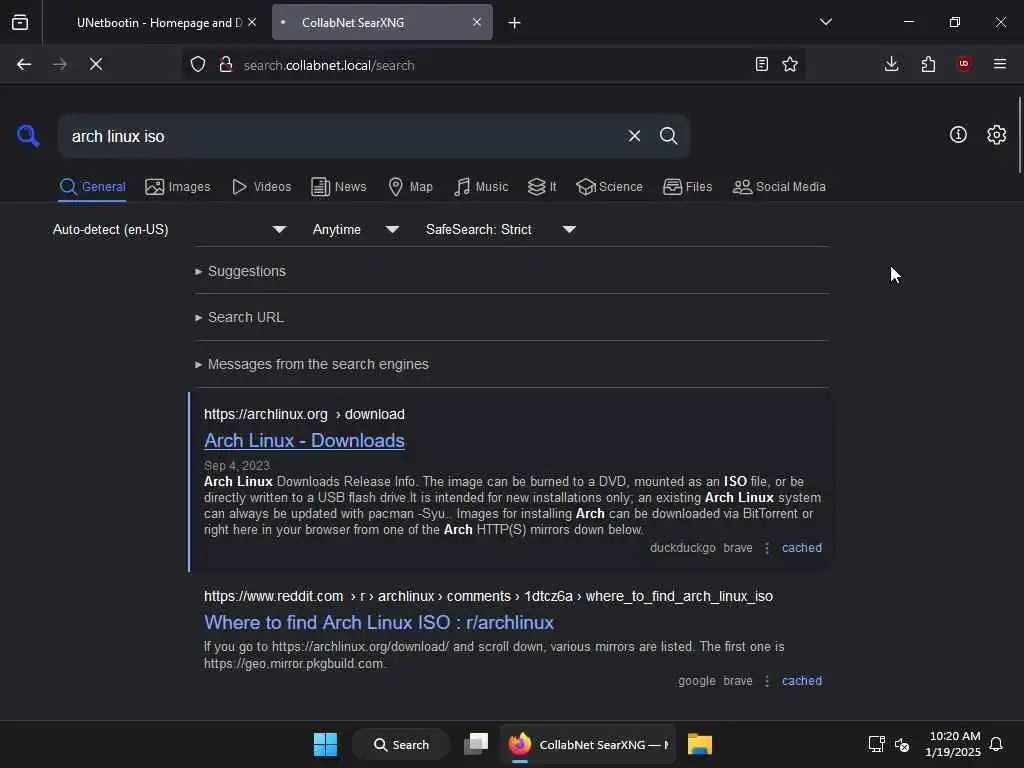Viewport: 1024px width, 768px height.
Task: Switch to the Social Media category
Action: [779, 187]
